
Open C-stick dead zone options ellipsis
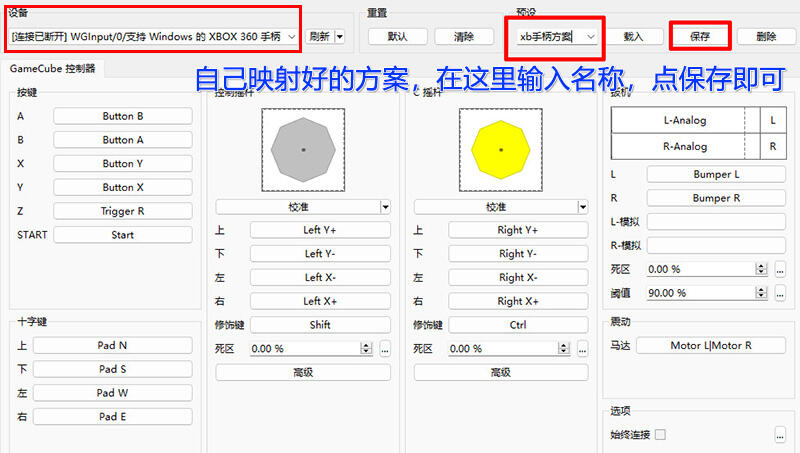pyautogui.click(x=582, y=348)
